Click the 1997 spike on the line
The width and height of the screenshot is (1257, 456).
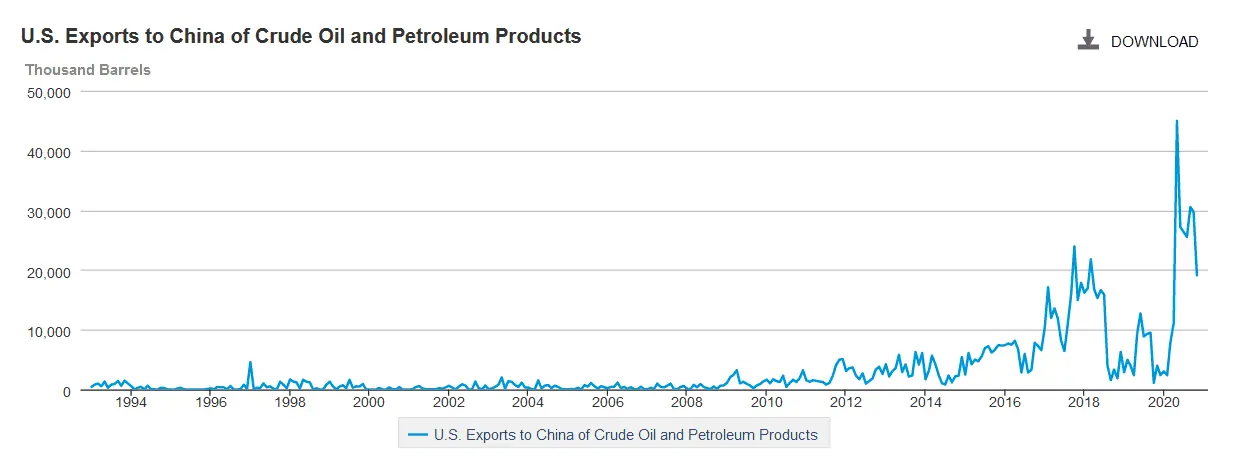250,363
